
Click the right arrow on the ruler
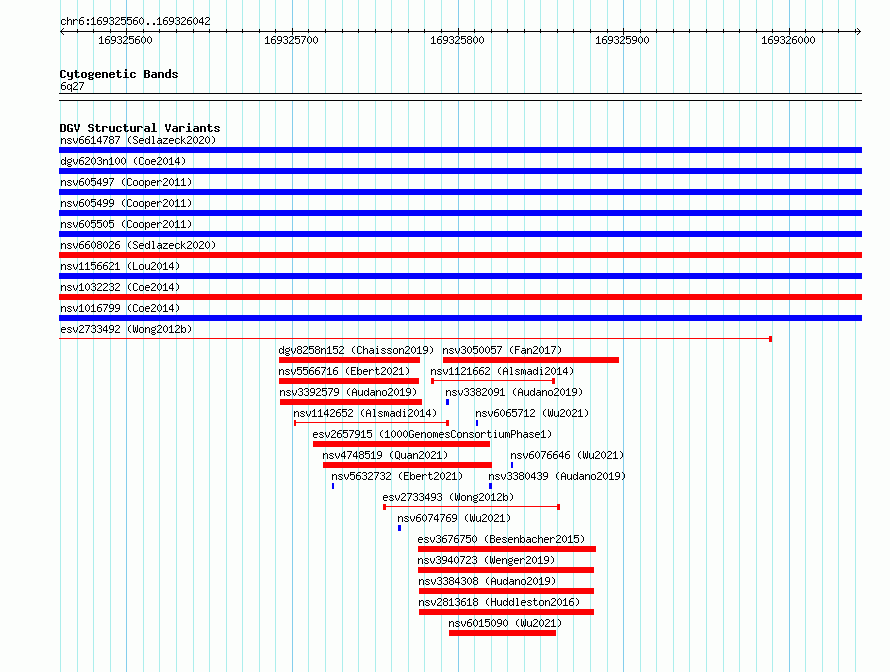coord(858,31)
